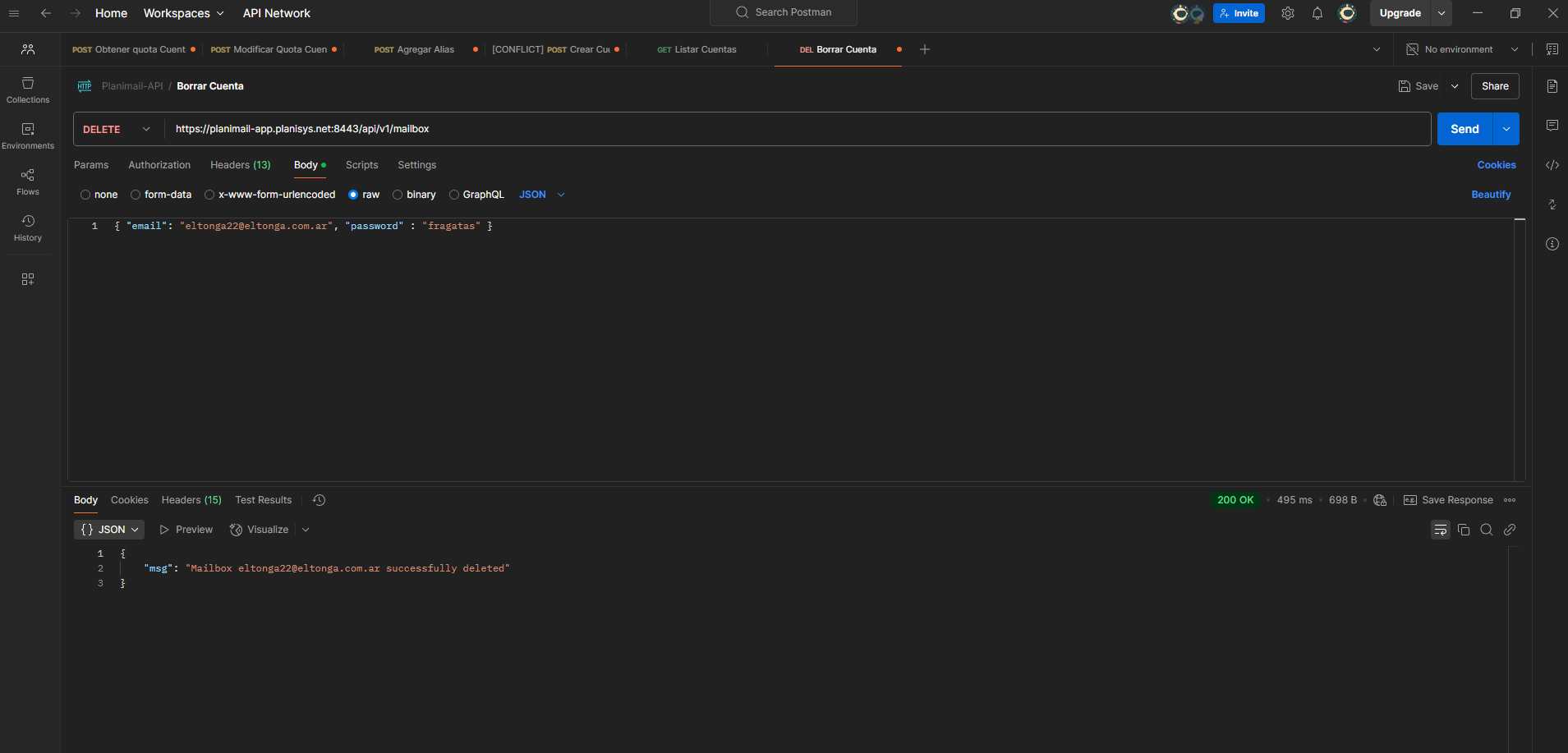Expand the Upgrade options arrow
Viewport: 1568px width, 753px height.
click(x=1442, y=13)
